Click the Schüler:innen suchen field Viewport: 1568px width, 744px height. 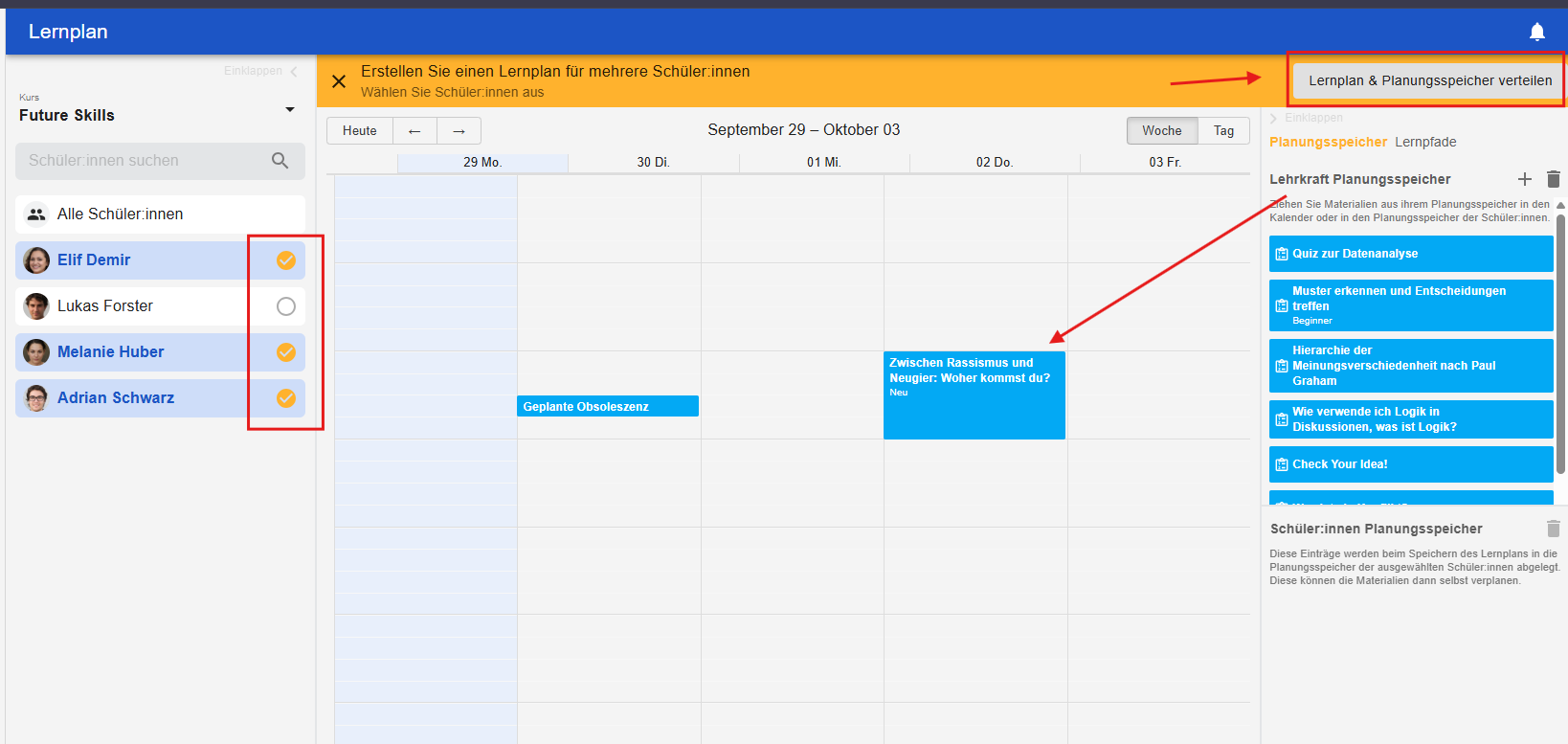pos(144,161)
